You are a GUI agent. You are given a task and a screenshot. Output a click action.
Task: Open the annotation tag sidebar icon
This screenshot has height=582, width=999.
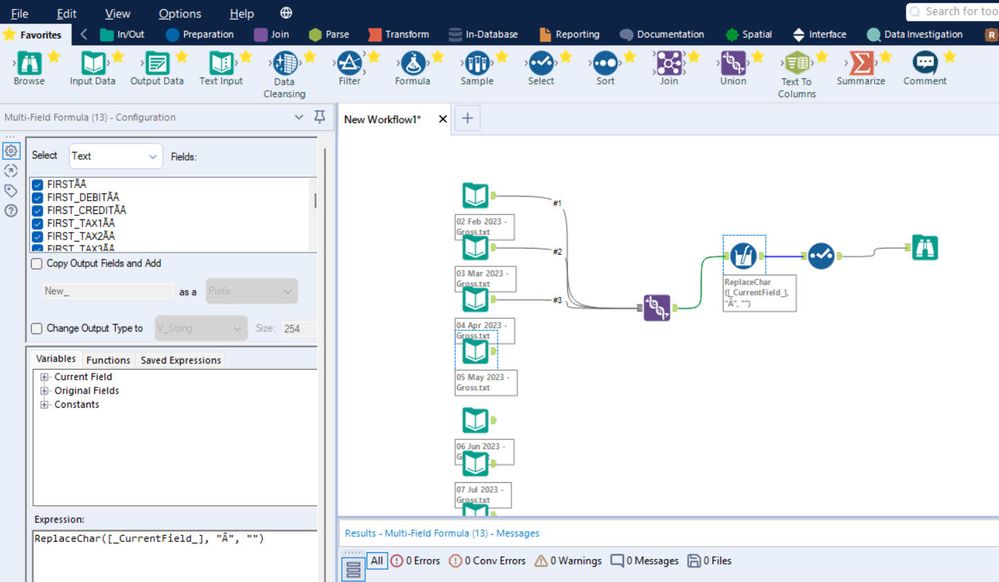(x=11, y=191)
